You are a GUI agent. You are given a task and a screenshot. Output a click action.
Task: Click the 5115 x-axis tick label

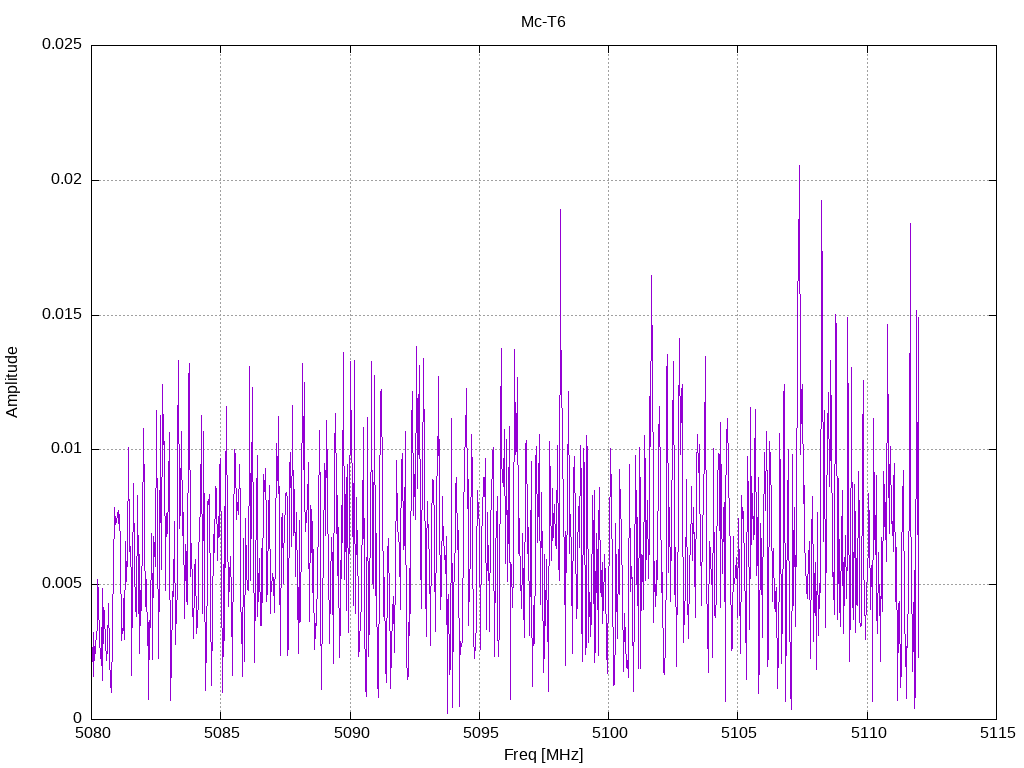[x=996, y=733]
